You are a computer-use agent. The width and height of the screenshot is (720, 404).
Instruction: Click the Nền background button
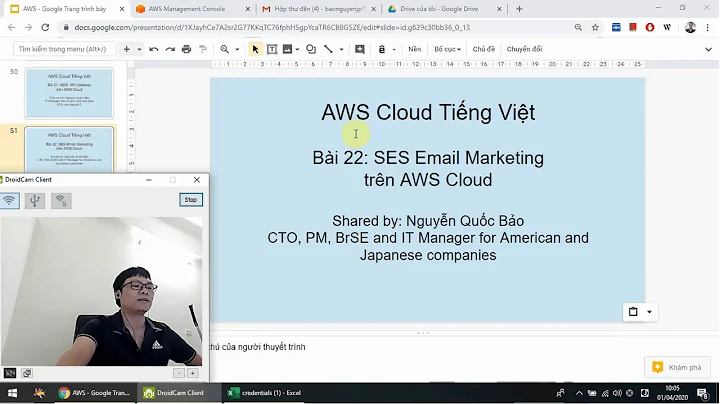pos(414,49)
